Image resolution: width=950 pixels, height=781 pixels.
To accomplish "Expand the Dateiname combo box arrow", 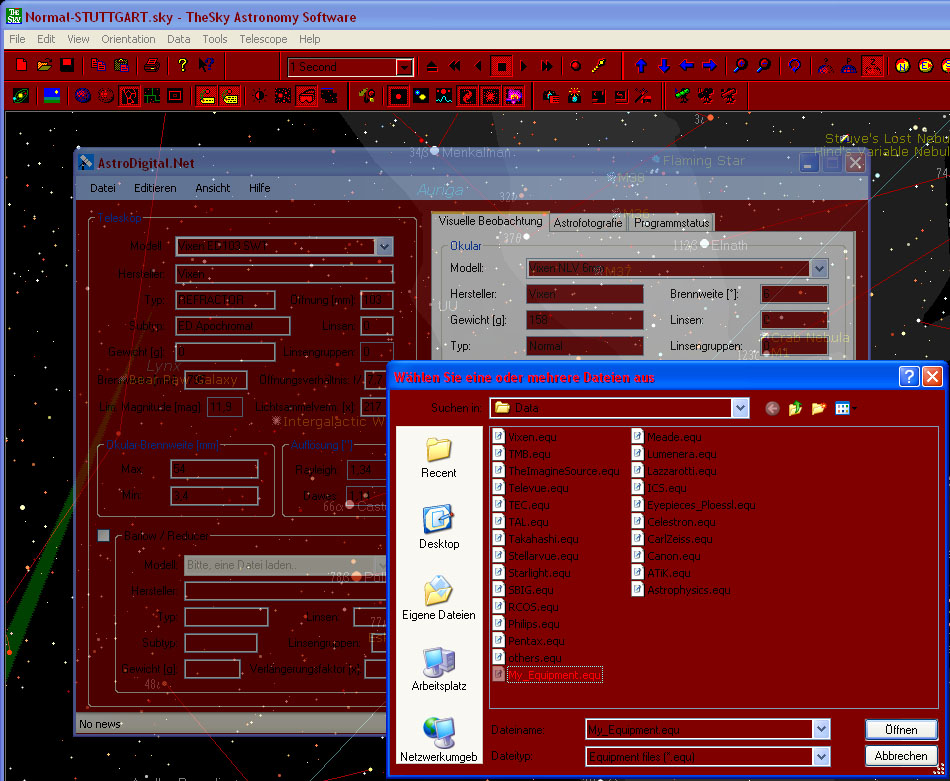I will pos(821,729).
